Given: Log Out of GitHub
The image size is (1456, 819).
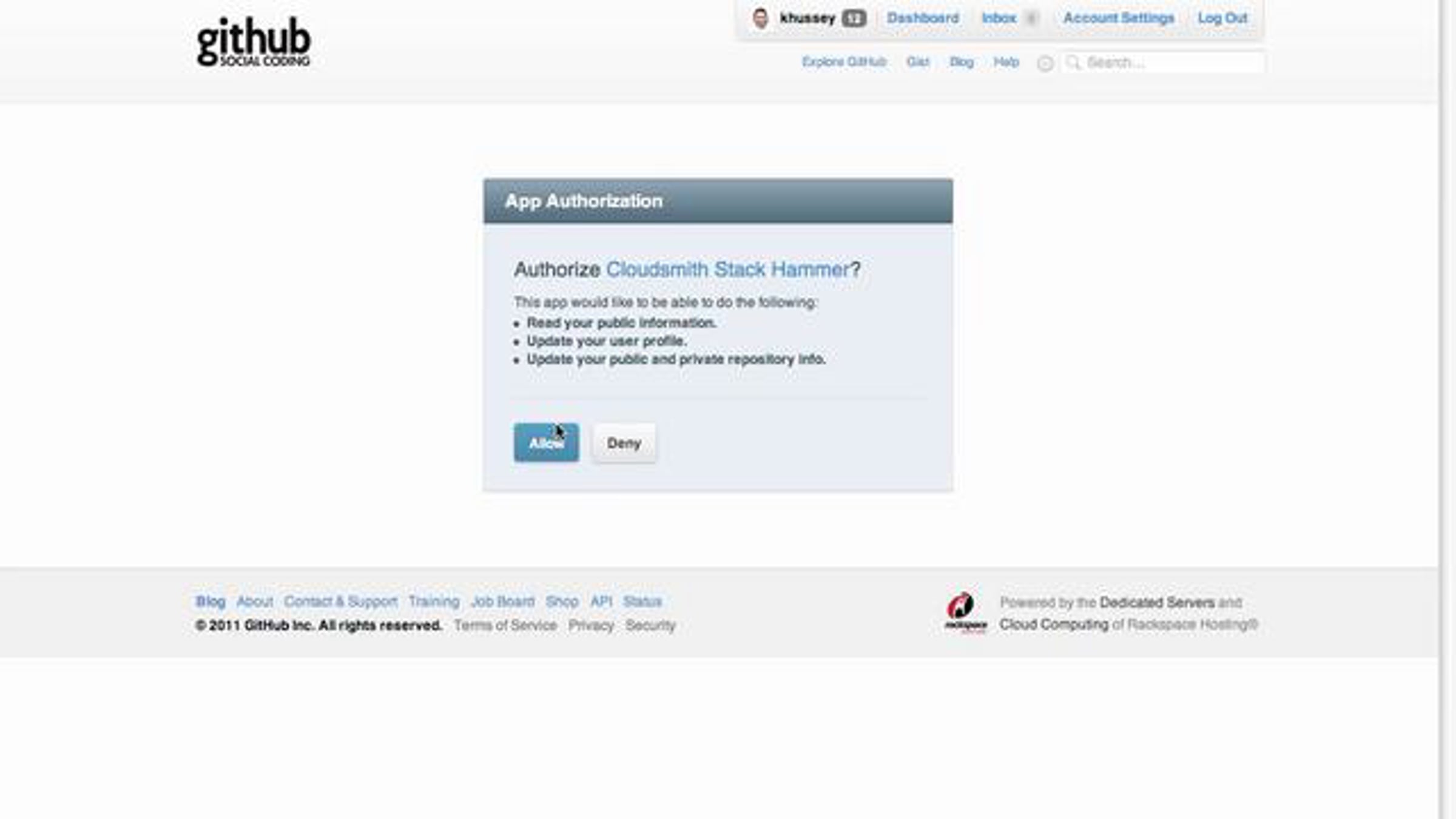Looking at the screenshot, I should click(1222, 18).
